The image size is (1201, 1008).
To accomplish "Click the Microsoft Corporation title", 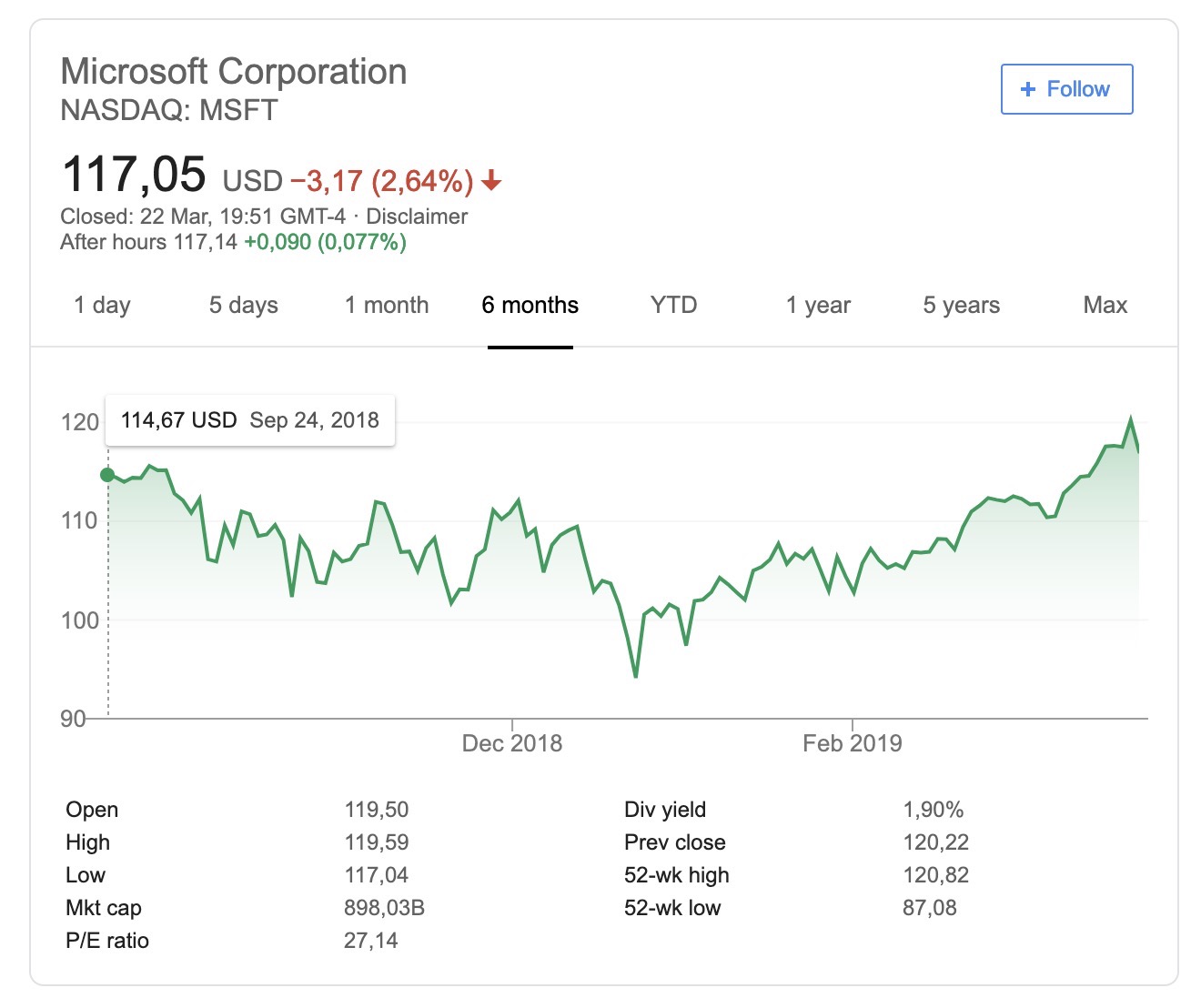I will [x=234, y=72].
